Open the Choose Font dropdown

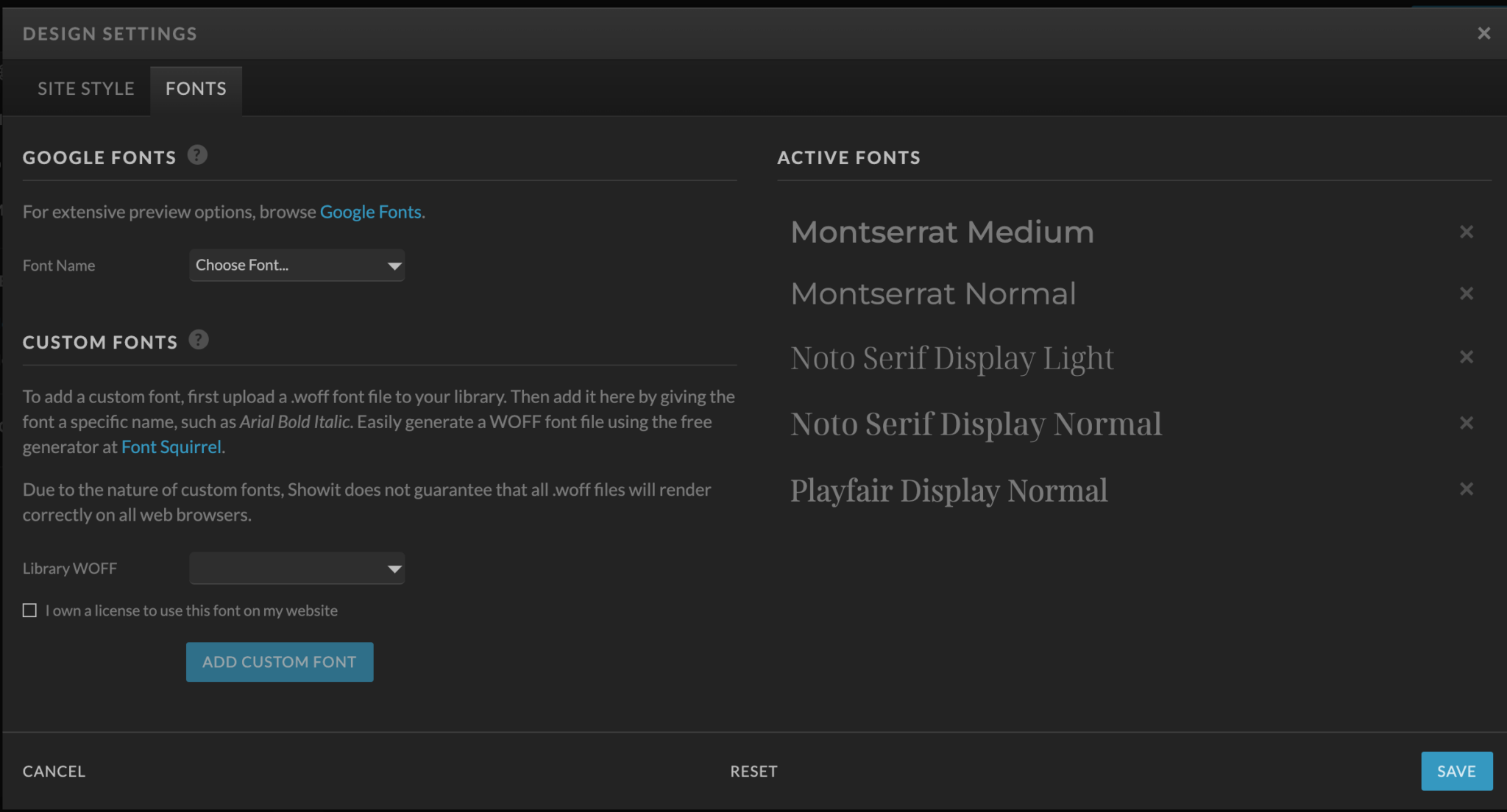(x=297, y=266)
